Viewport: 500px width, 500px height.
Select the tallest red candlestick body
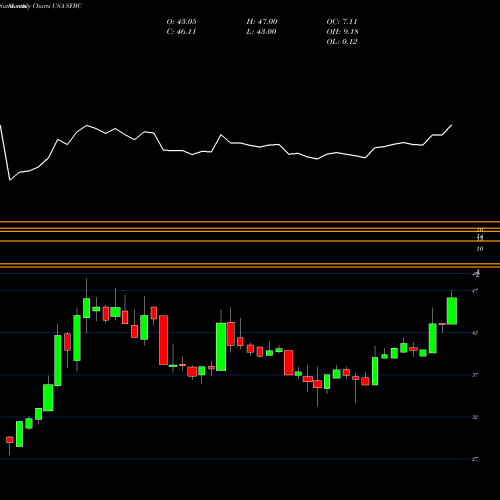163,340
